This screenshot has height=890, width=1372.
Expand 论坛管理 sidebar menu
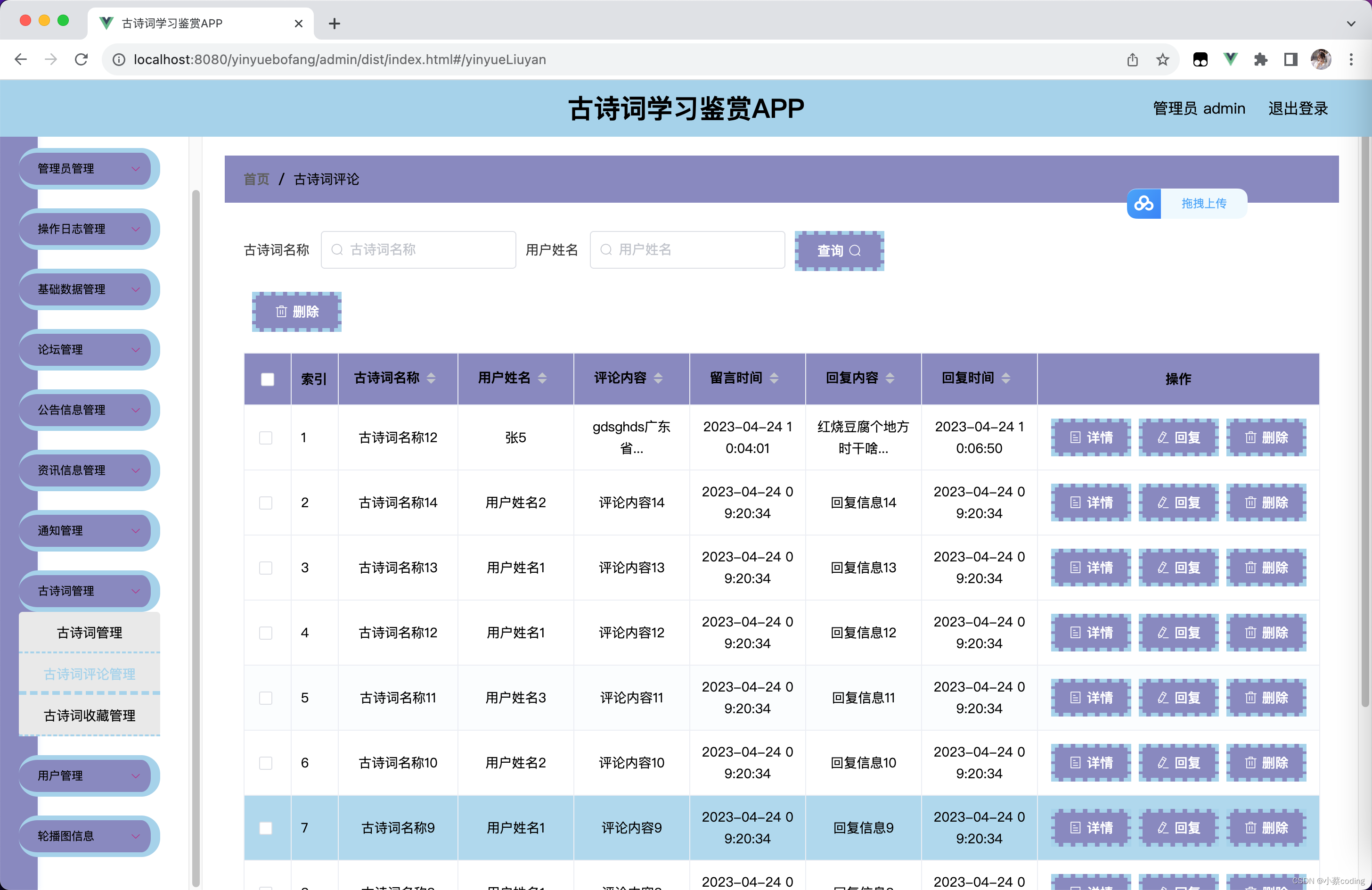(89, 349)
